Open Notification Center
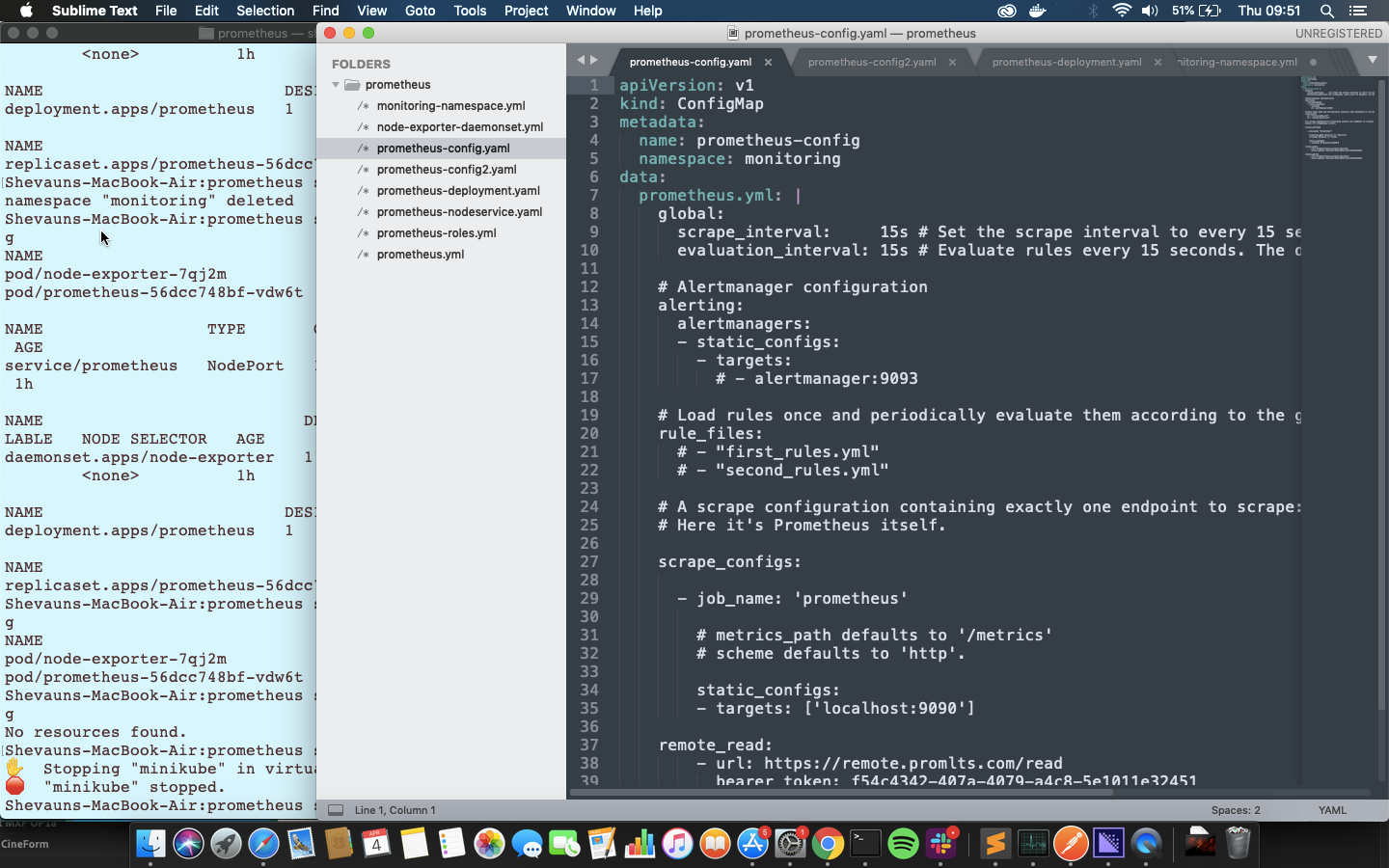 (x=1358, y=11)
